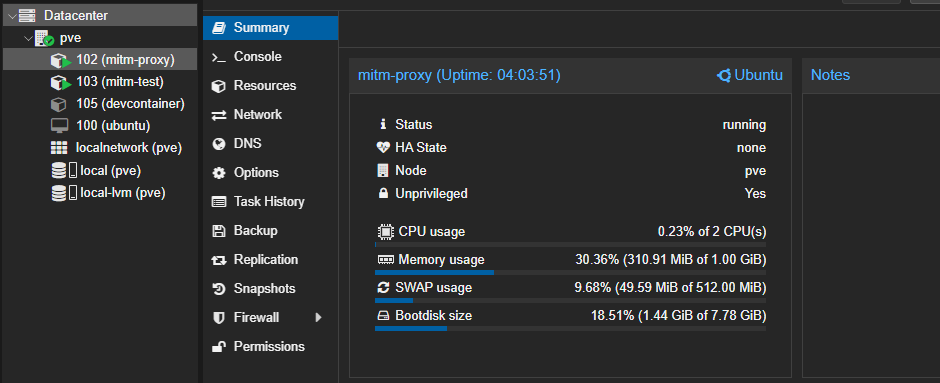The height and width of the screenshot is (383, 940).
Task: Click the pve node icon with green check
Action: [x=44, y=38]
